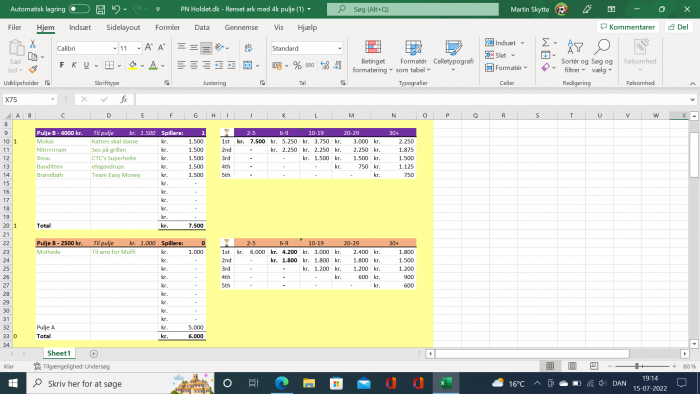Switch to Sidelayout ribbon tab
Screen dimensions: 700x394
pyautogui.click(x=123, y=27)
